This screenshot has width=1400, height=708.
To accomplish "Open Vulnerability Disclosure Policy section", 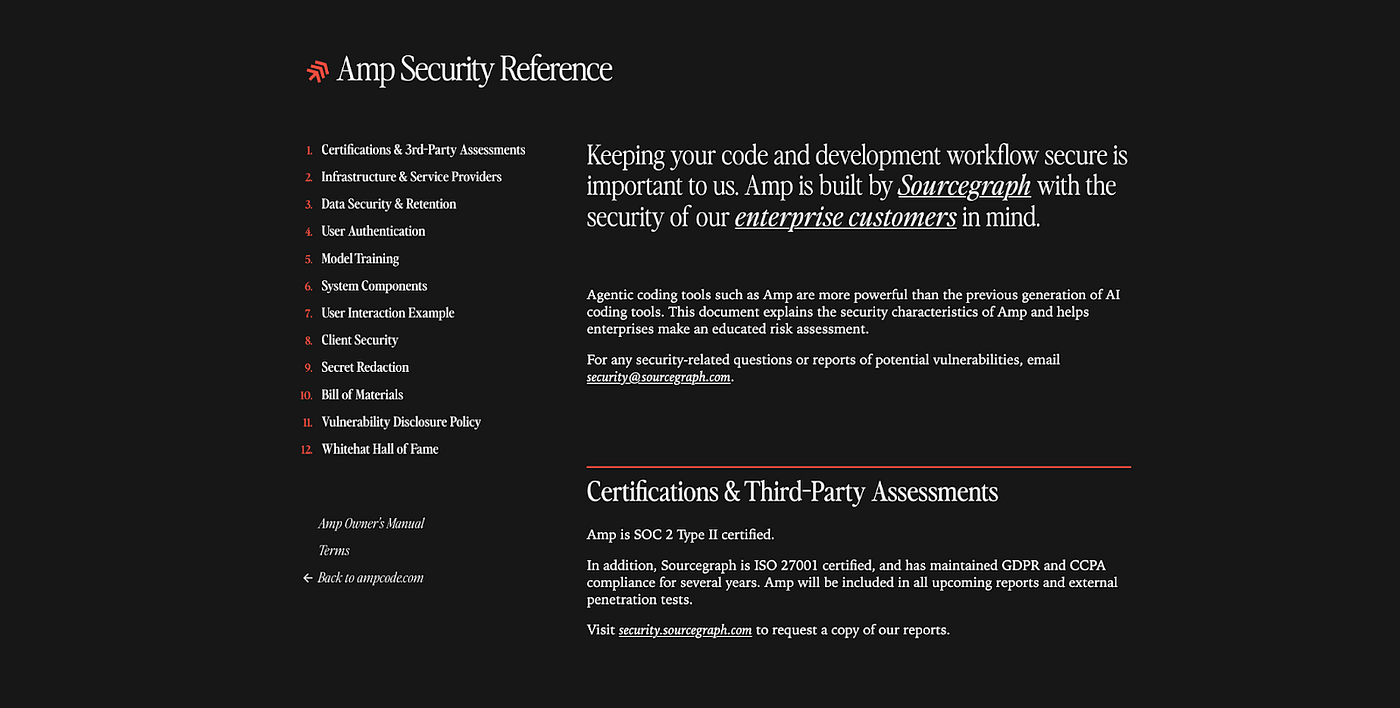I will pyautogui.click(x=401, y=422).
